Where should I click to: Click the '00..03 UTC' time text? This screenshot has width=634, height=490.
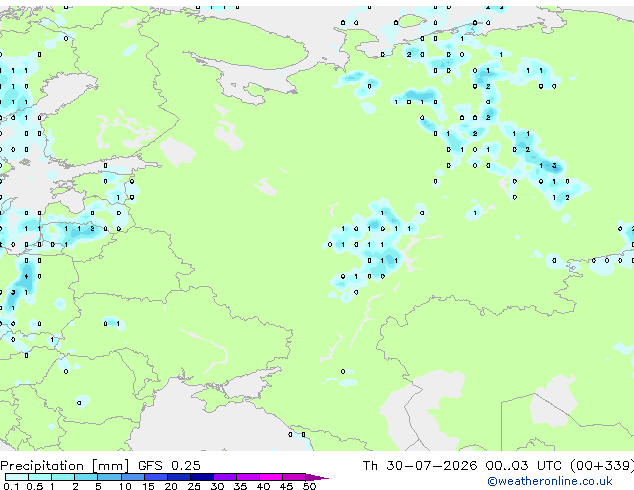pos(524,465)
